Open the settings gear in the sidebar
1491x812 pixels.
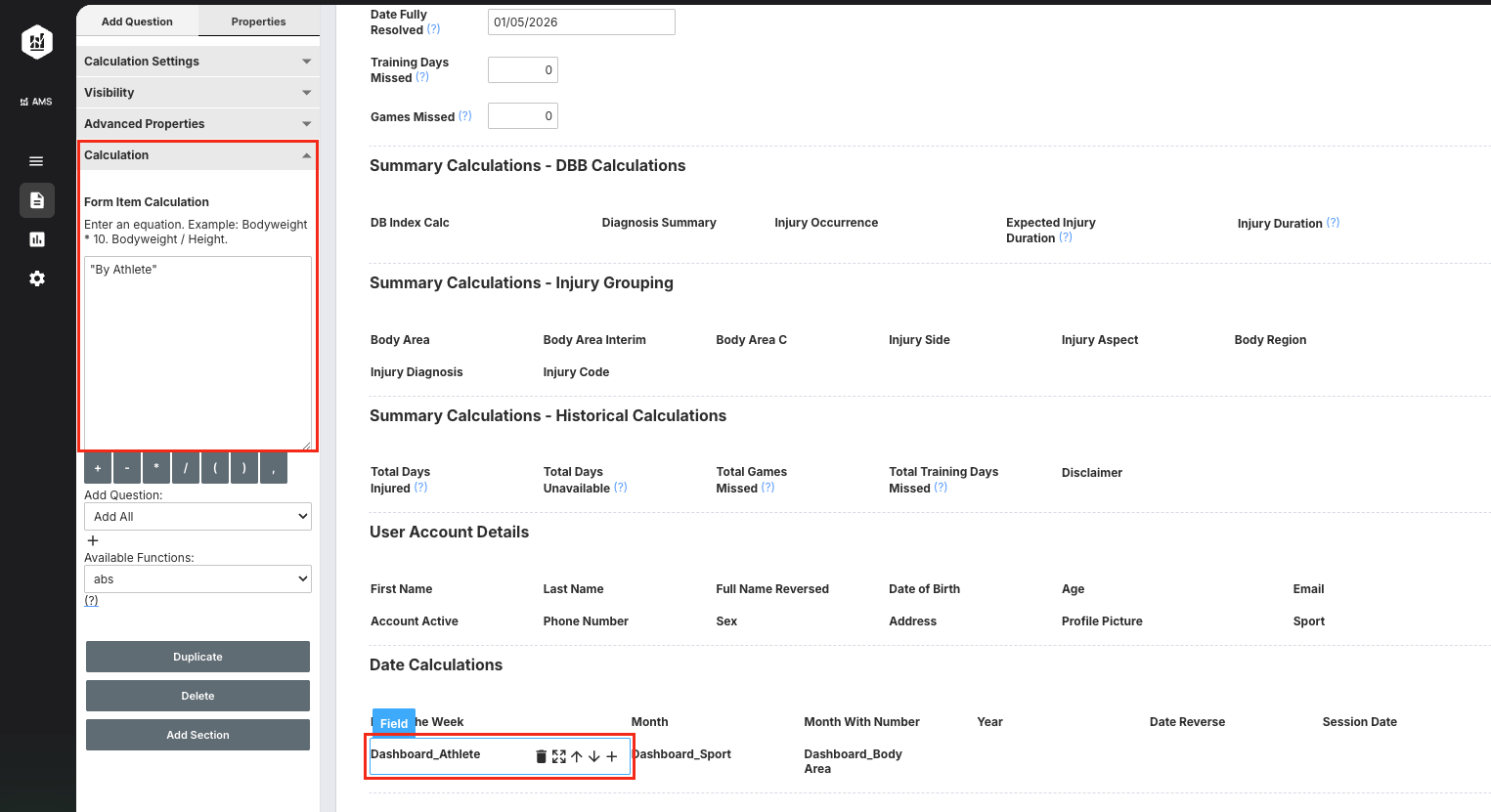point(37,278)
